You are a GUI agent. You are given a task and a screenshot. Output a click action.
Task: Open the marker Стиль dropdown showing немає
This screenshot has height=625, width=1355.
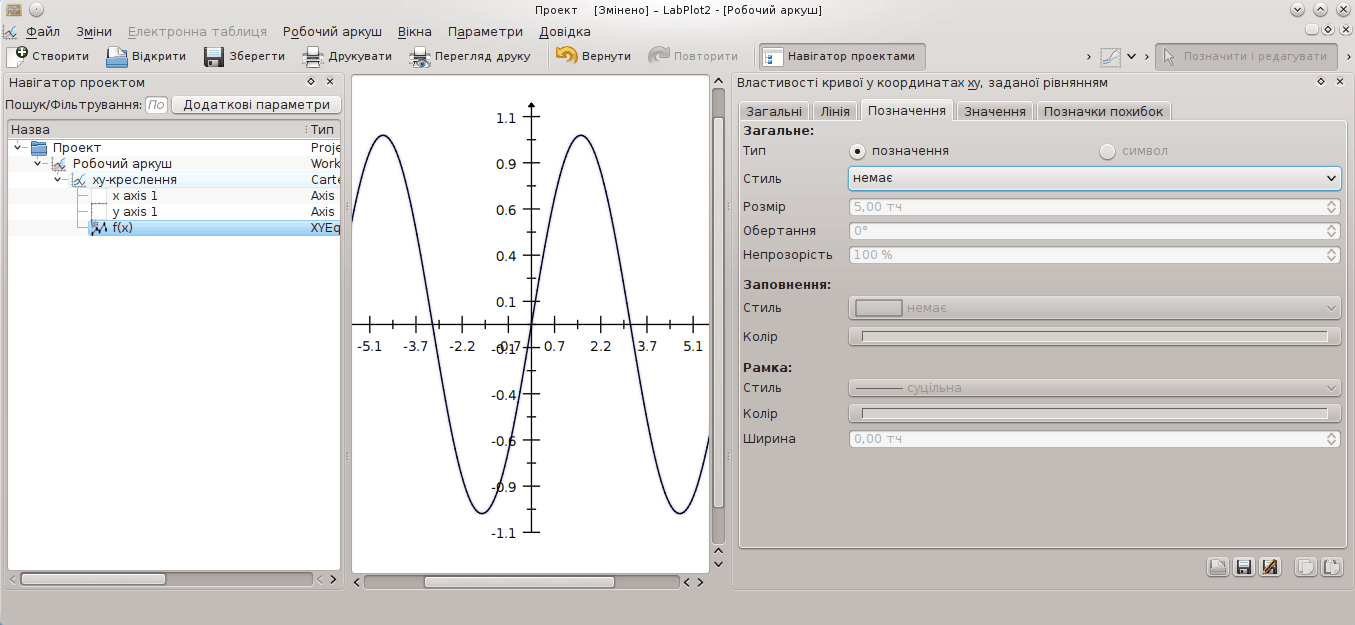tap(1093, 178)
